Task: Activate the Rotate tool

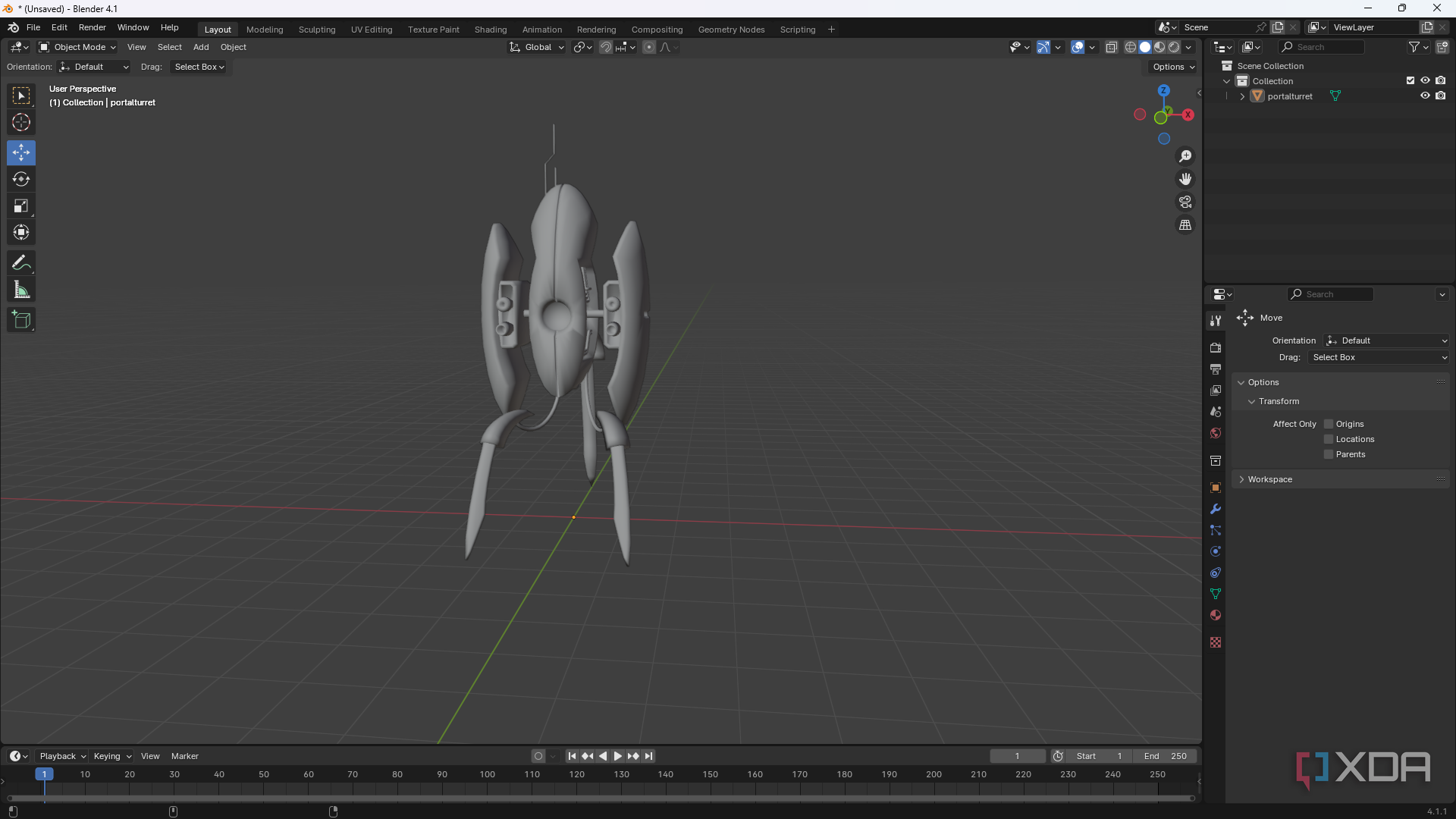Action: point(21,180)
